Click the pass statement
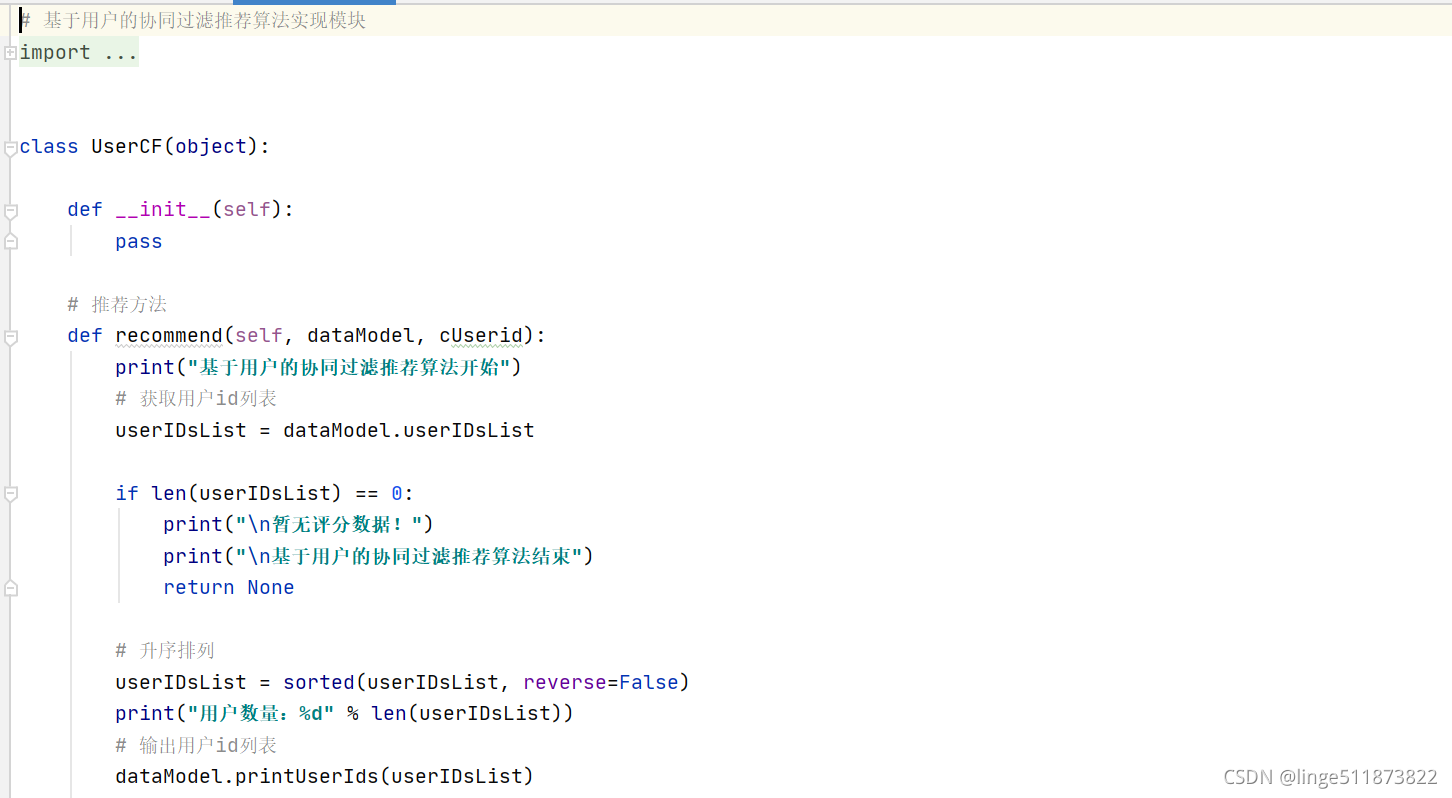The height and width of the screenshot is (798, 1452). click(x=139, y=242)
